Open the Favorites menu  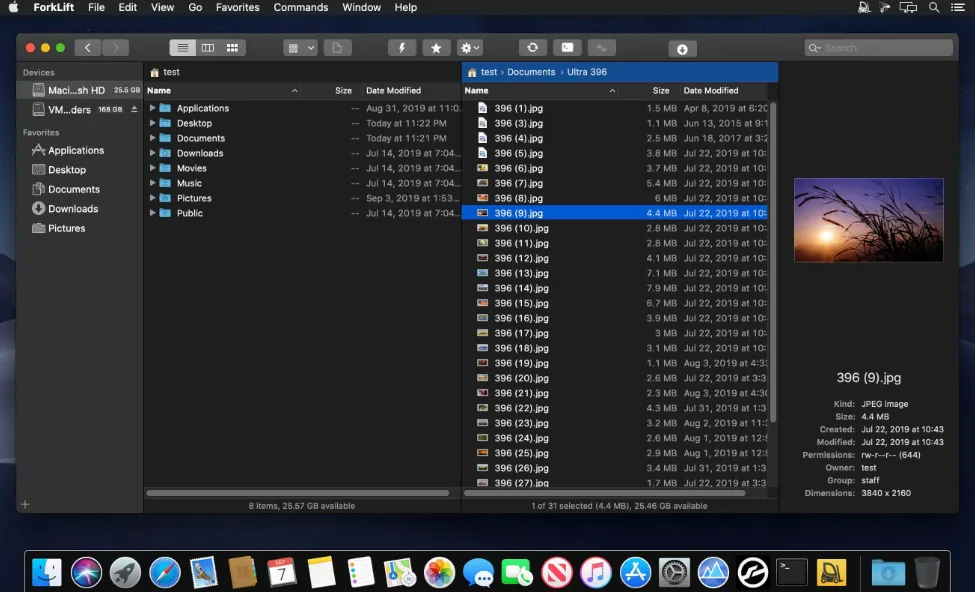[238, 7]
